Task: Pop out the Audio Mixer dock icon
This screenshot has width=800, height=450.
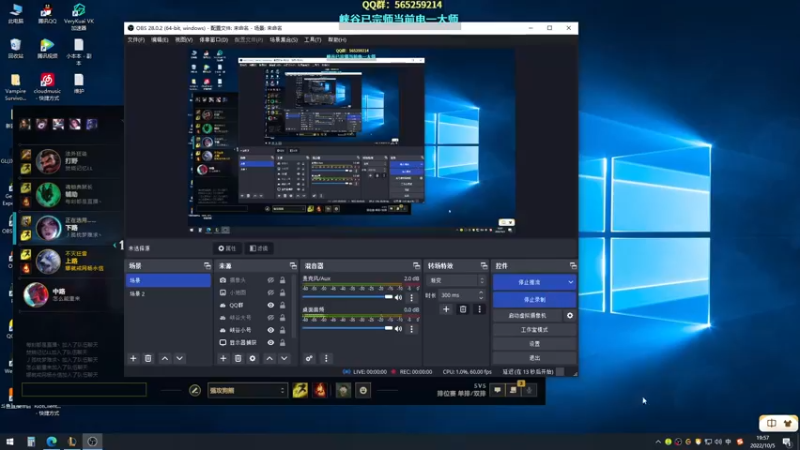Action: [416, 266]
